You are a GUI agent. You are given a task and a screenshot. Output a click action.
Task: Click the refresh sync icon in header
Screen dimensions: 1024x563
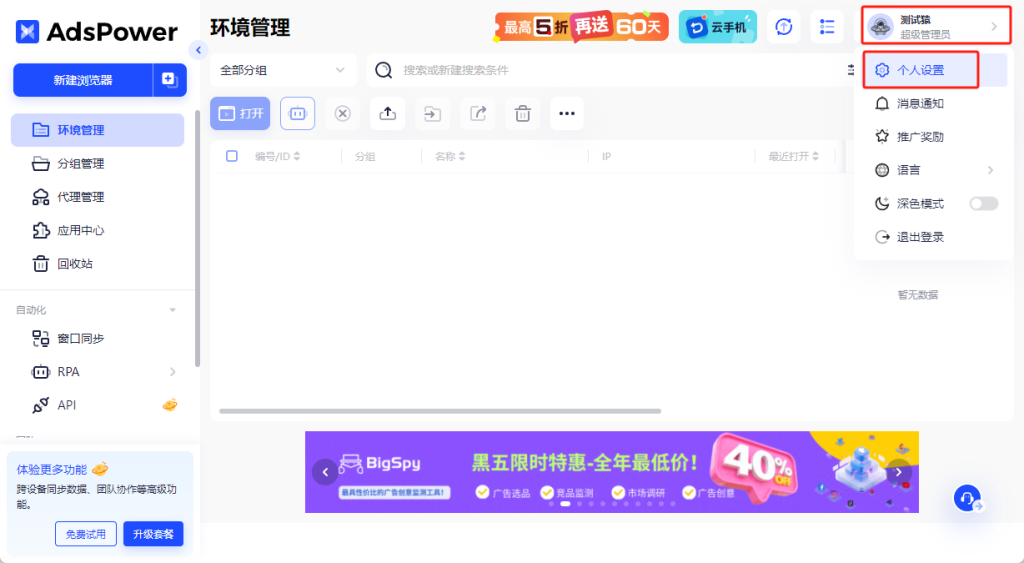[784, 27]
